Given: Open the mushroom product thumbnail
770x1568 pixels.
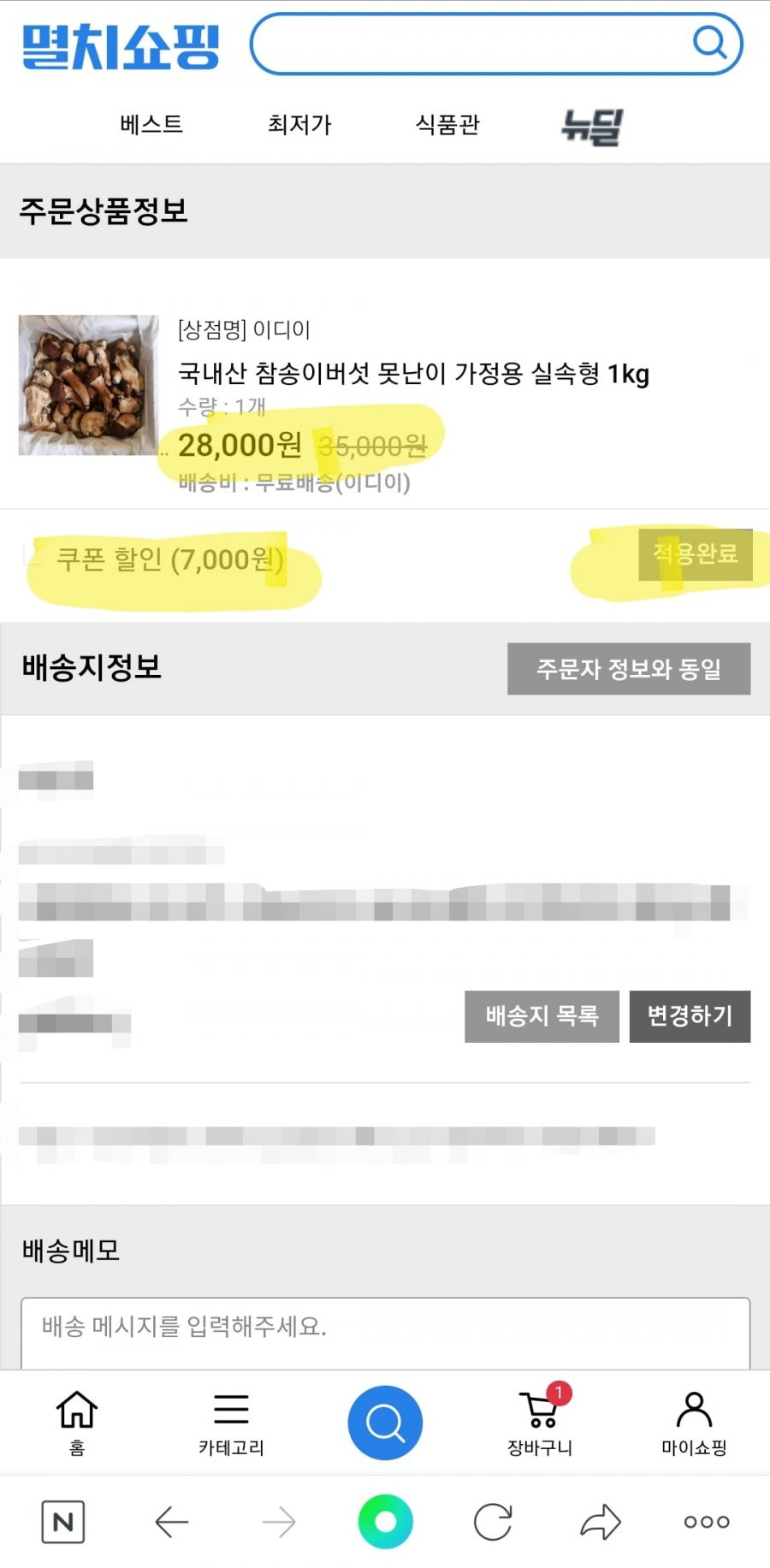Looking at the screenshot, I should (89, 385).
